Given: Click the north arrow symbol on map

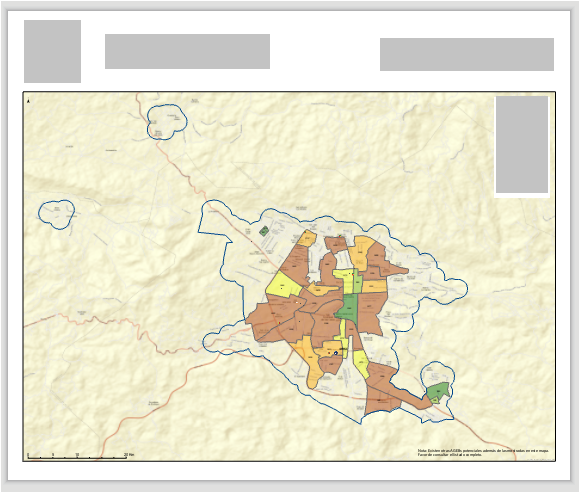Looking at the screenshot, I should coord(28,100).
